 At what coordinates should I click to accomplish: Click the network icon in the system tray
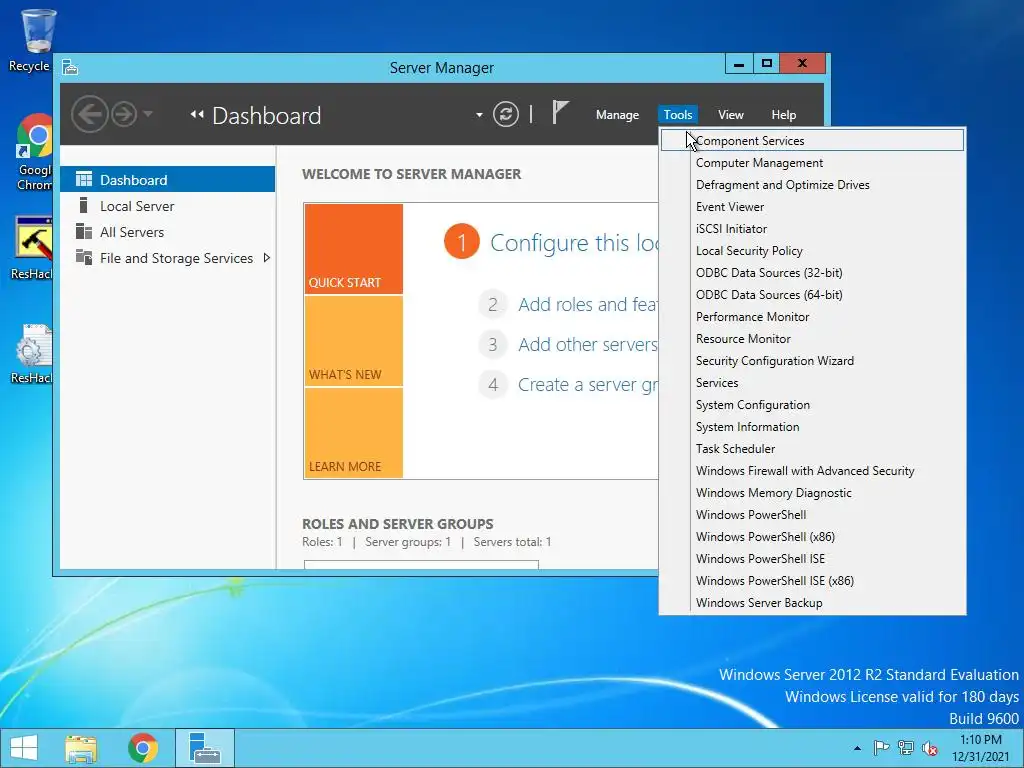[906, 748]
